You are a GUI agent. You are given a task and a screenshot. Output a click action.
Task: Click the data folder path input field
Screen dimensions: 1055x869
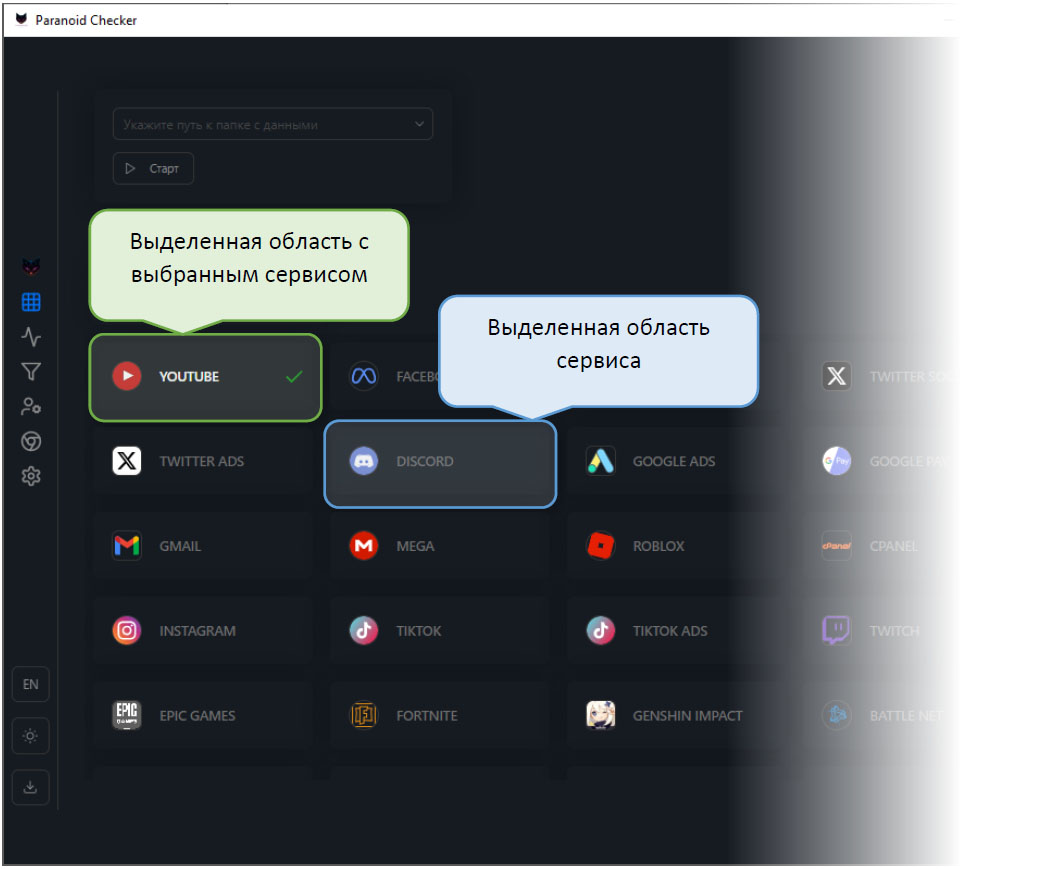point(260,125)
